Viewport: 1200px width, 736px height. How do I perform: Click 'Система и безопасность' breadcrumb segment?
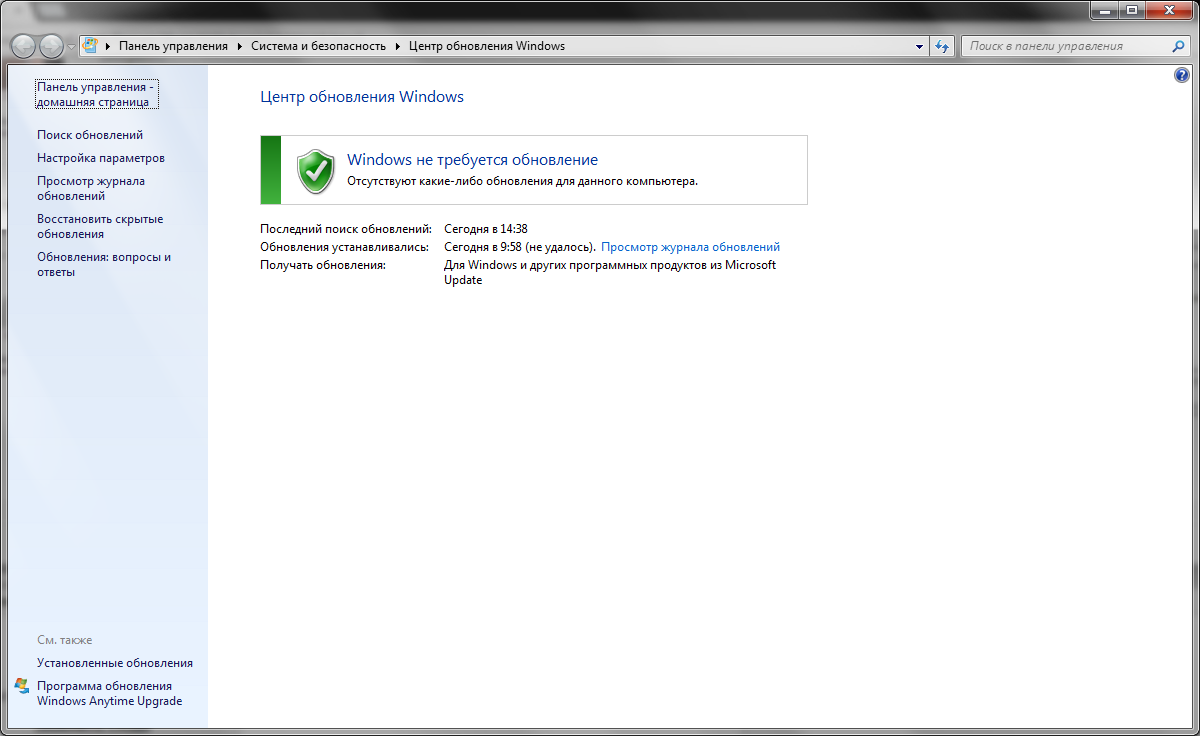[318, 46]
